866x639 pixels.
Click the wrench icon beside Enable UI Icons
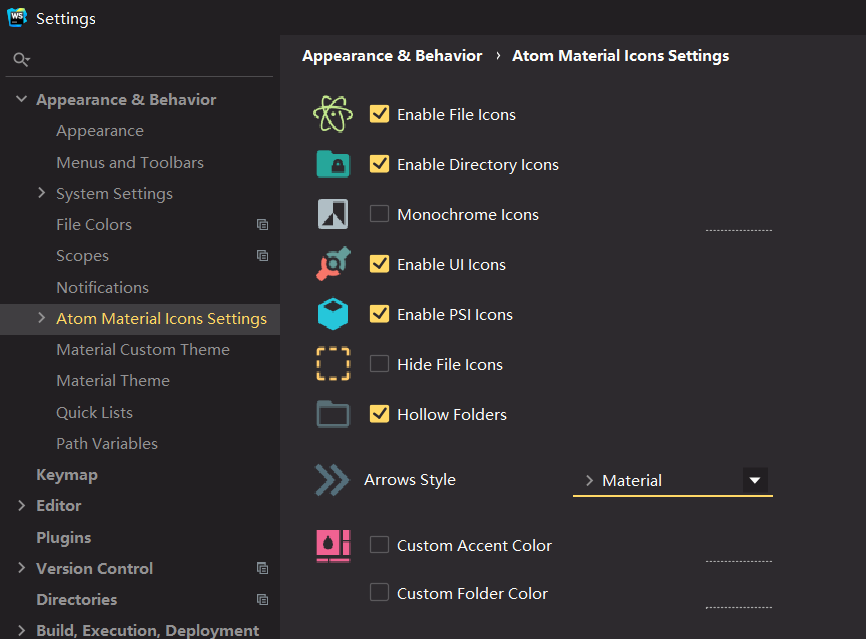[333, 264]
